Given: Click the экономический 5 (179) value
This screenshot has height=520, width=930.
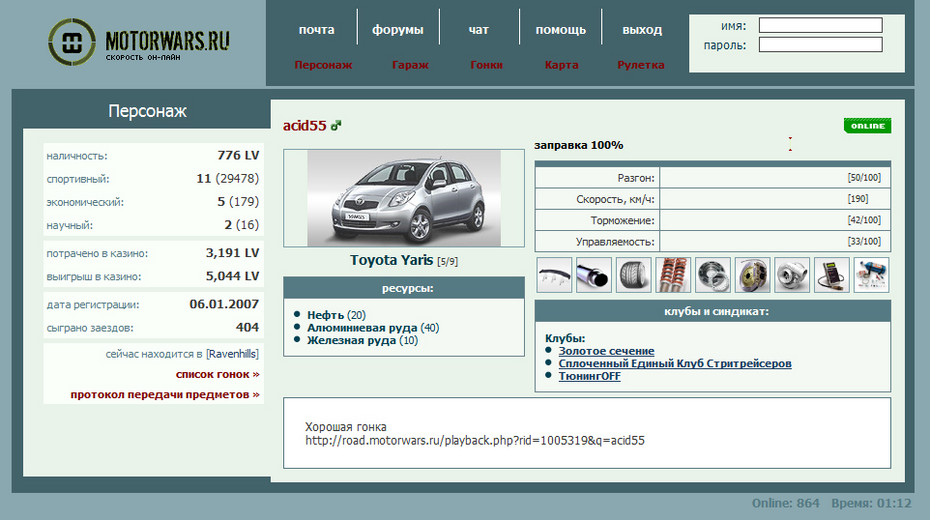Looking at the screenshot, I should click(238, 202).
